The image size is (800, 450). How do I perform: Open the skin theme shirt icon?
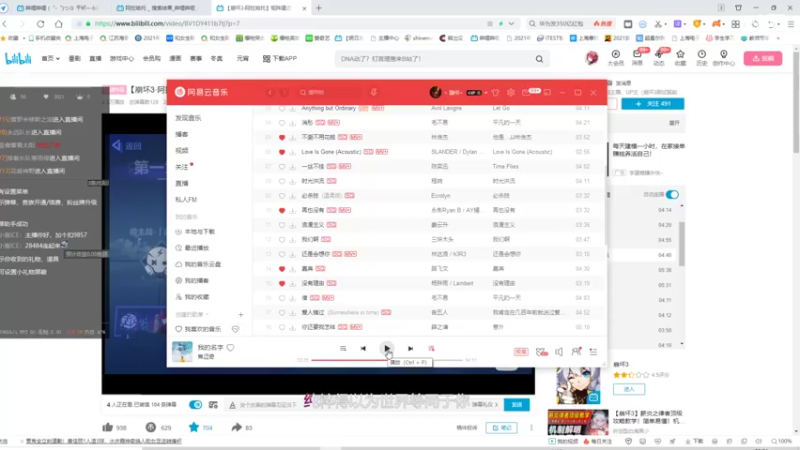[495, 92]
